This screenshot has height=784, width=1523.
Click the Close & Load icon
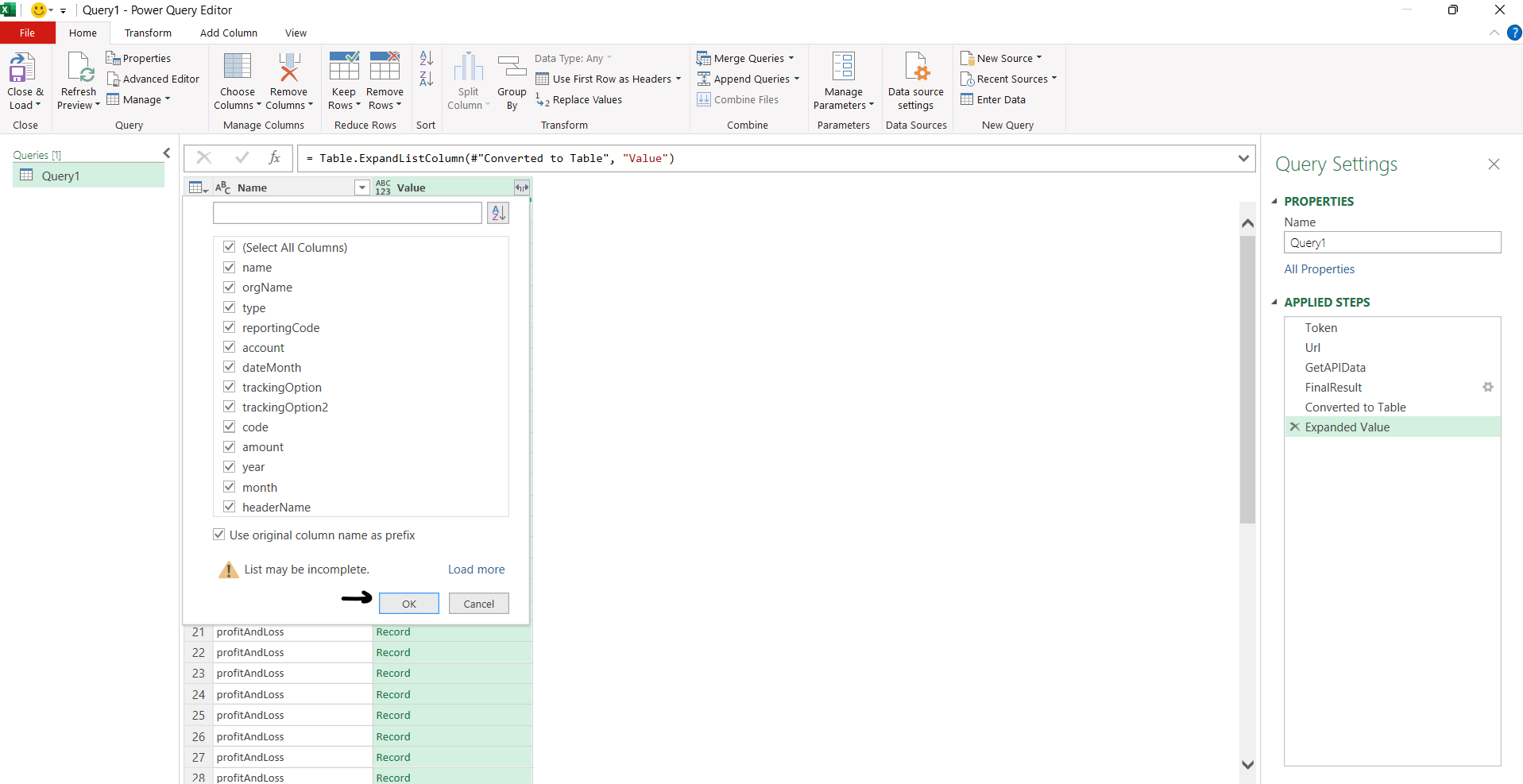tap(22, 68)
